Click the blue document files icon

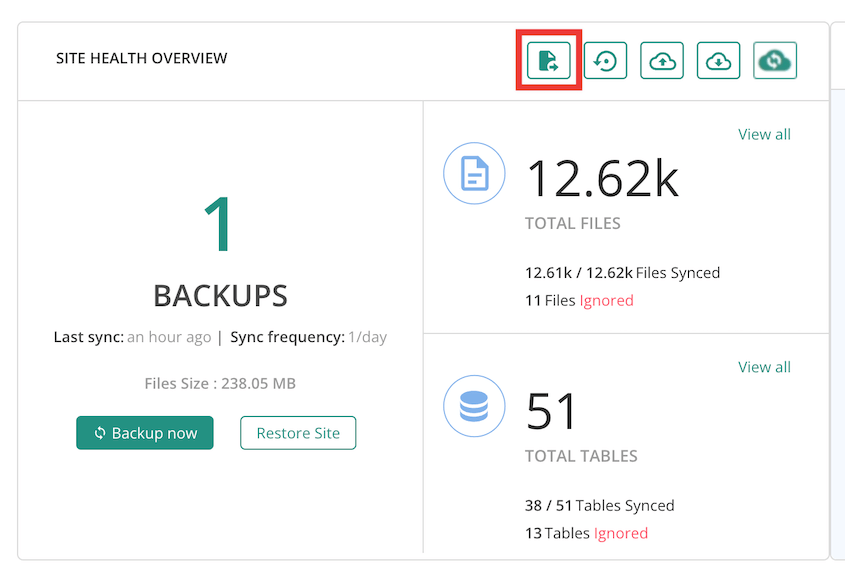point(474,174)
